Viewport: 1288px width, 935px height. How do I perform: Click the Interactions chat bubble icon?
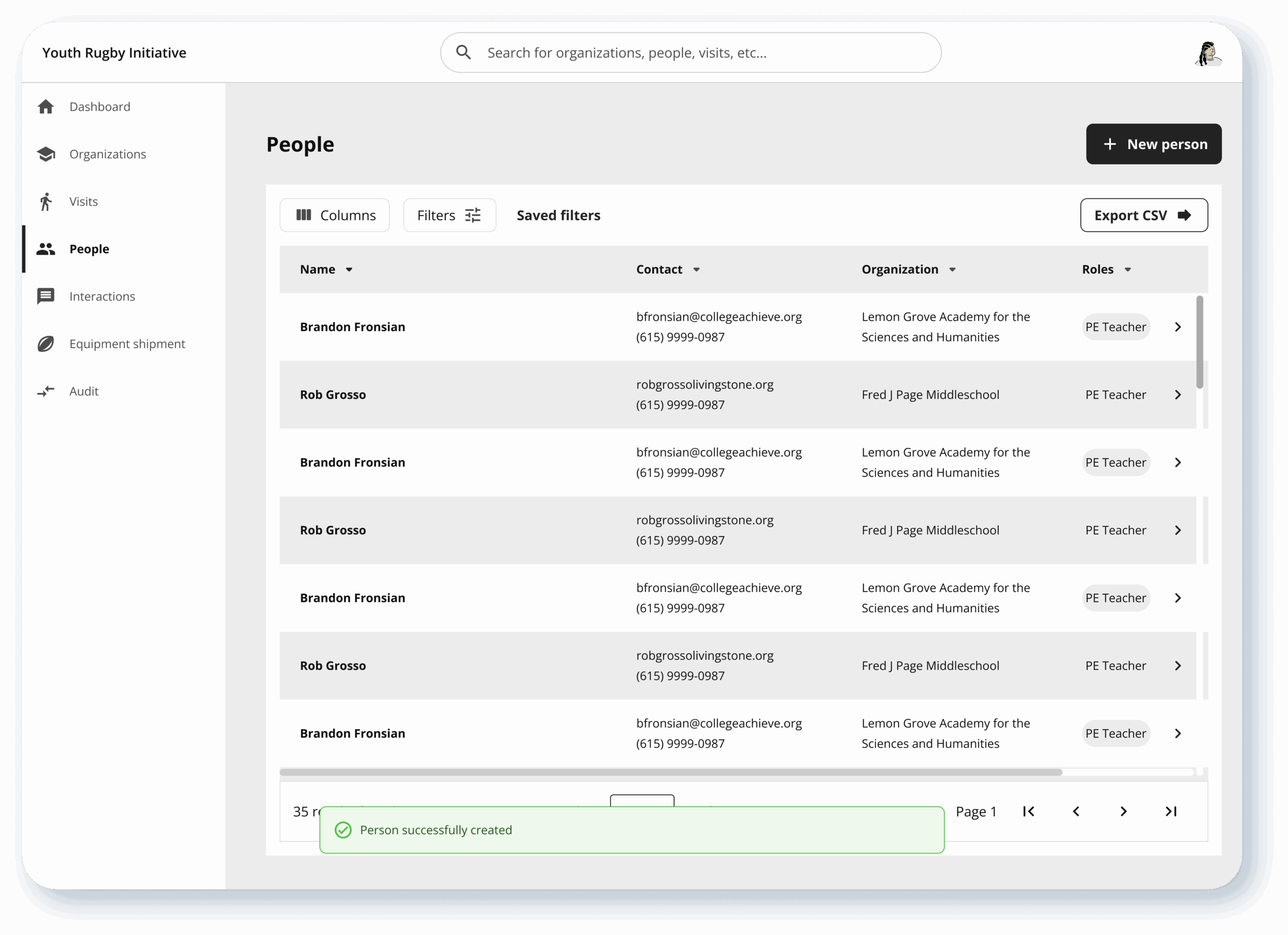coord(45,296)
